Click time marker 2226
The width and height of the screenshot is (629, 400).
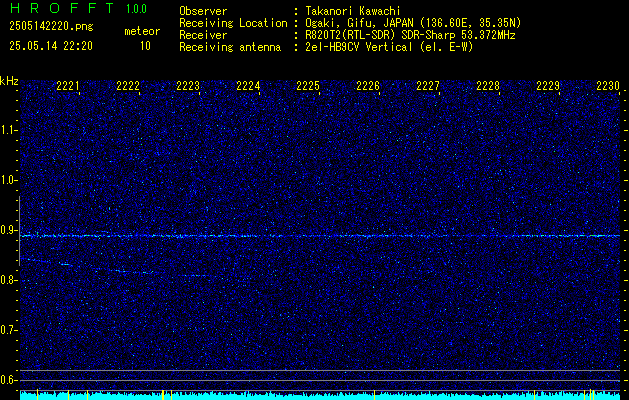pyautogui.click(x=368, y=86)
